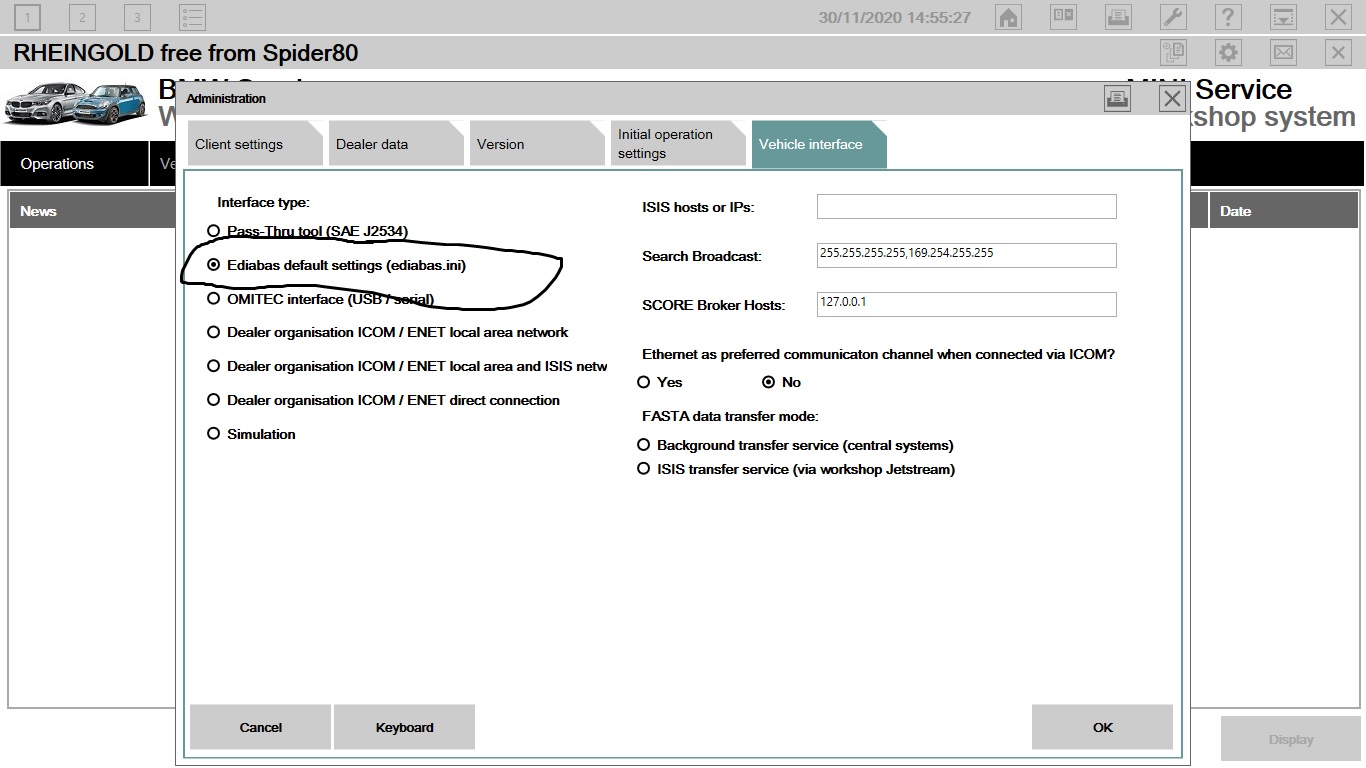
Task: Click the Display button in main window
Action: [x=1291, y=740]
